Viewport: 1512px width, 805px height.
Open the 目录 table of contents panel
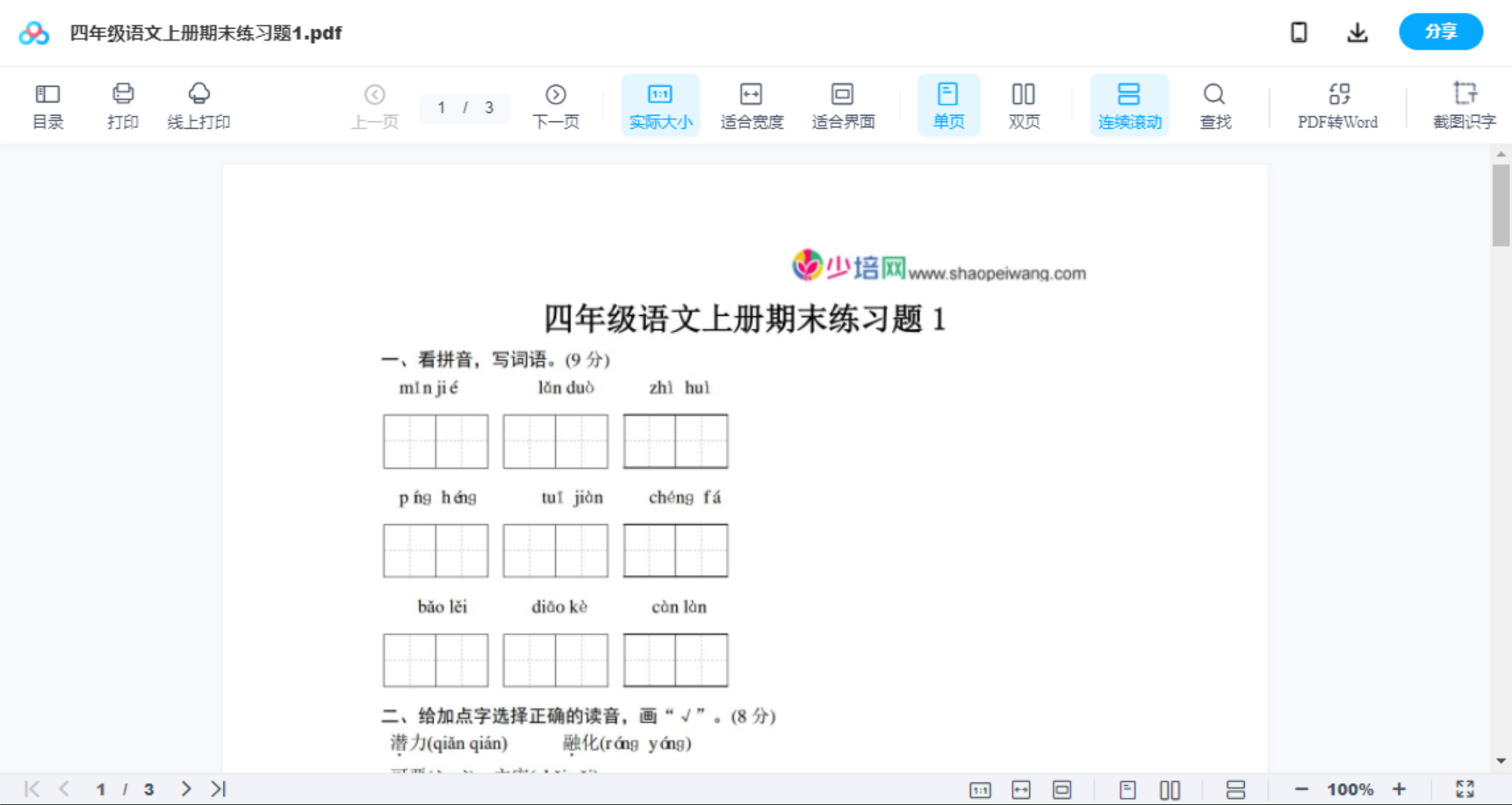pos(47,104)
